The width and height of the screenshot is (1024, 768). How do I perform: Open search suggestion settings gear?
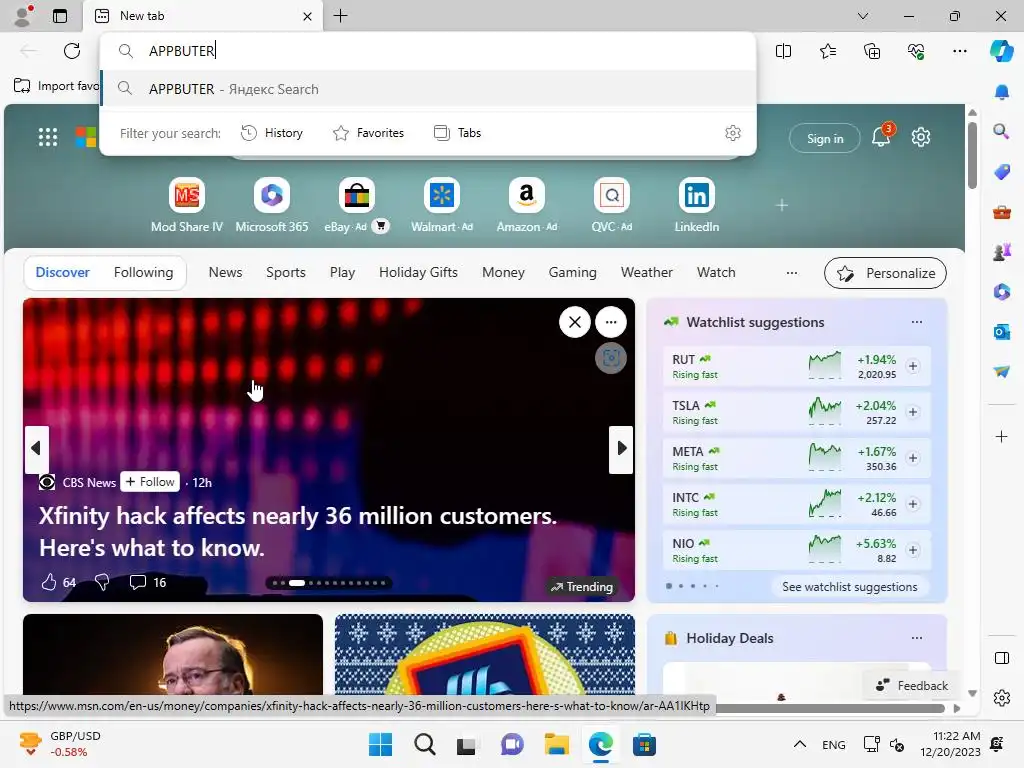(733, 133)
